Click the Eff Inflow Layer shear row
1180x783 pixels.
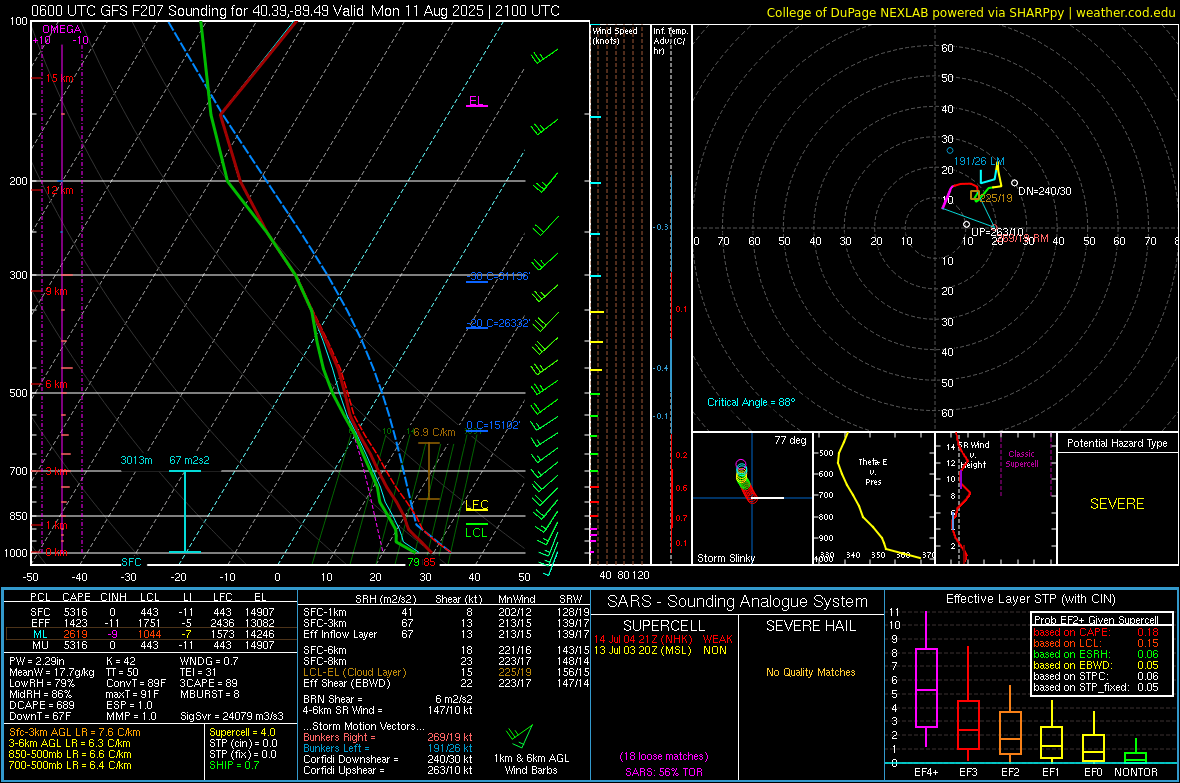click(x=446, y=634)
